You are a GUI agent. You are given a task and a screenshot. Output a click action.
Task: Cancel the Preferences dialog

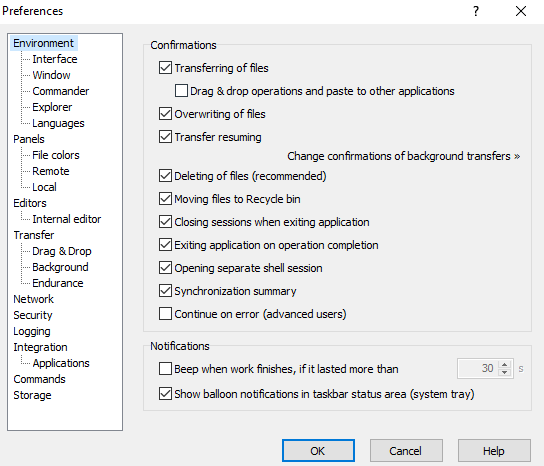click(x=406, y=451)
